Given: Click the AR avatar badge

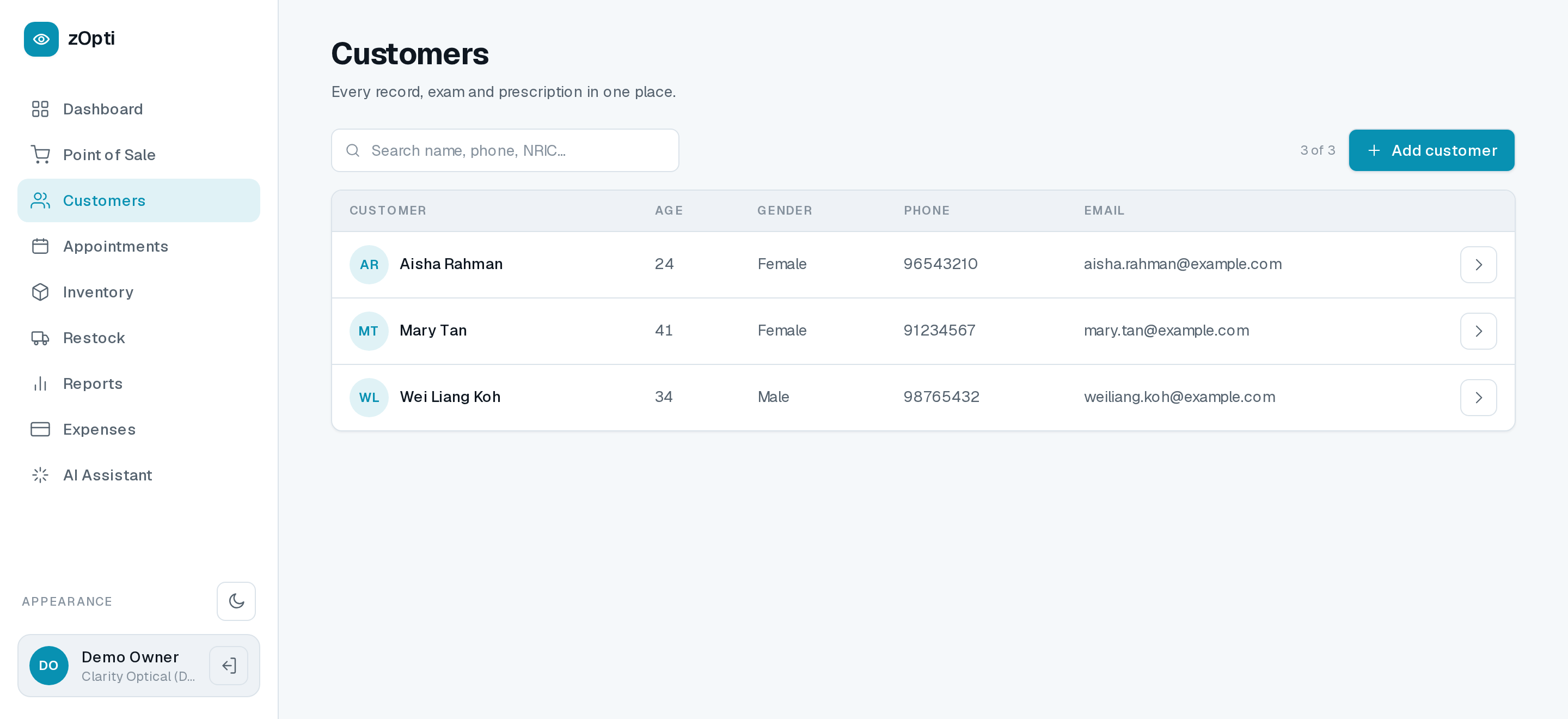Looking at the screenshot, I should coord(369,265).
